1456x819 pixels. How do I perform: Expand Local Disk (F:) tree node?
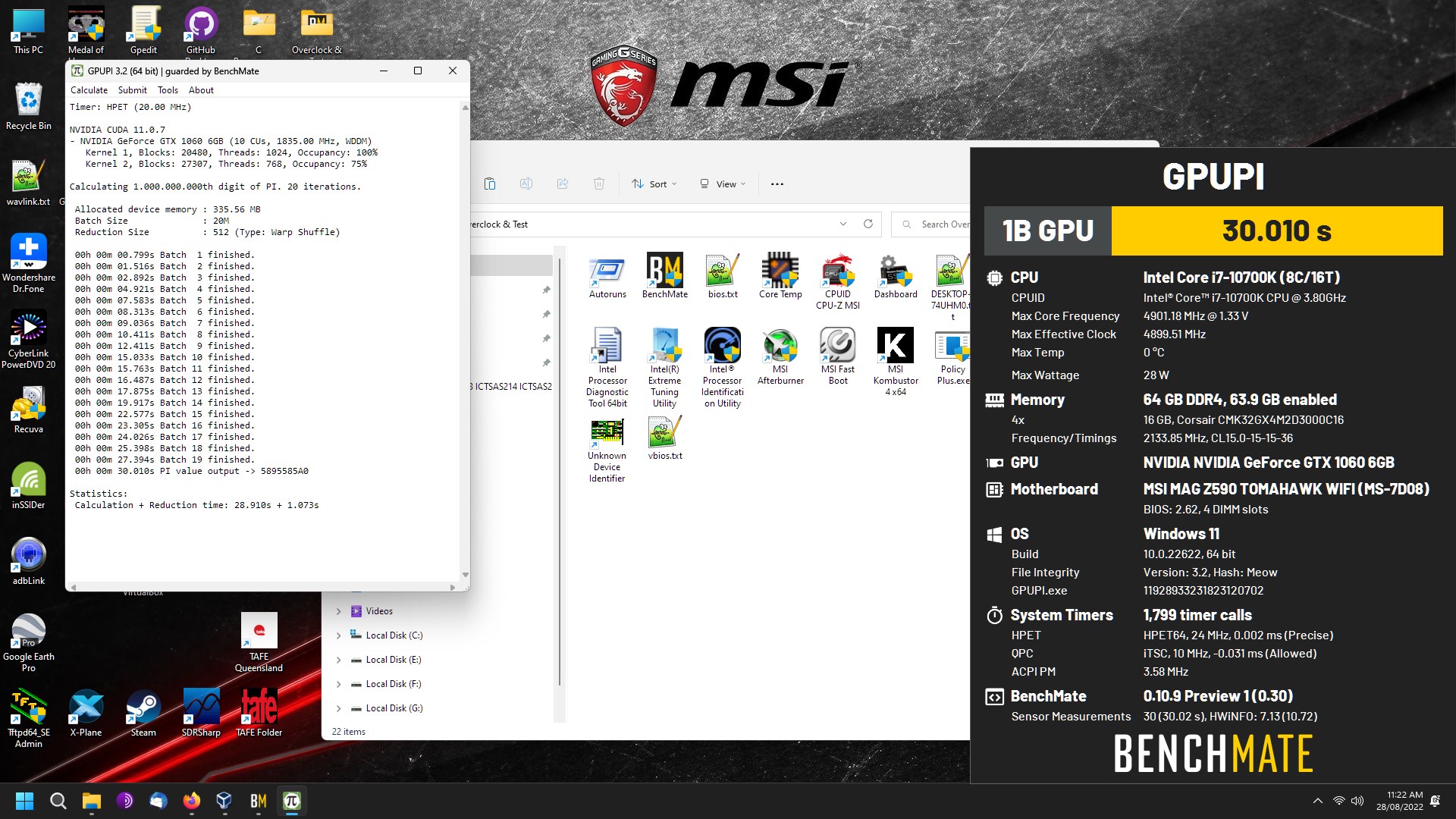pos(338,684)
